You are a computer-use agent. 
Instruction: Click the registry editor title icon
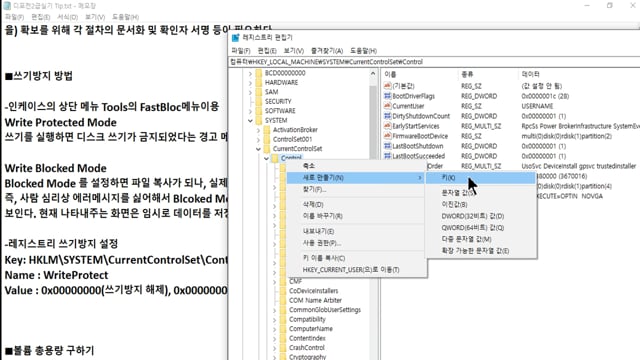click(x=235, y=38)
